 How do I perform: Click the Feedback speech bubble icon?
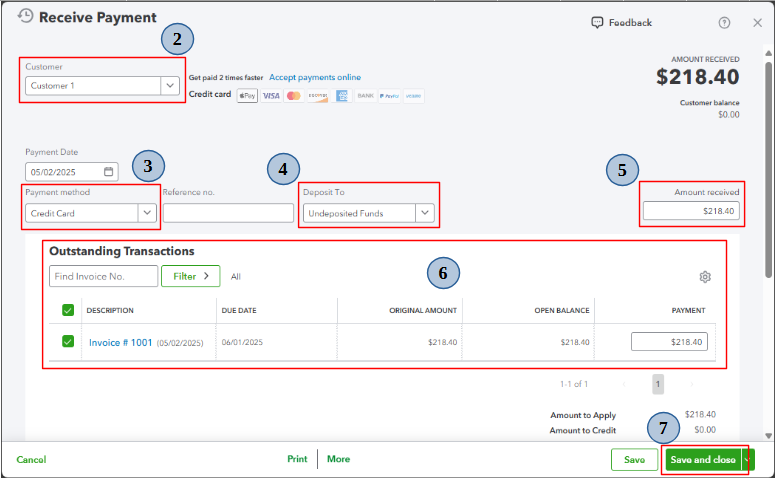click(x=597, y=23)
